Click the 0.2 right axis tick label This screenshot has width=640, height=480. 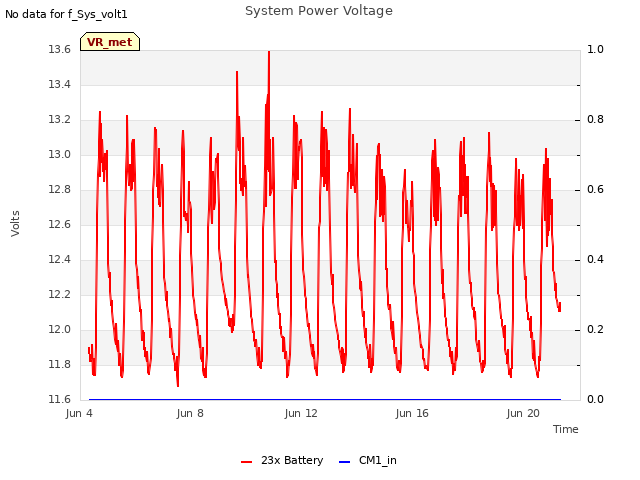[596, 330]
